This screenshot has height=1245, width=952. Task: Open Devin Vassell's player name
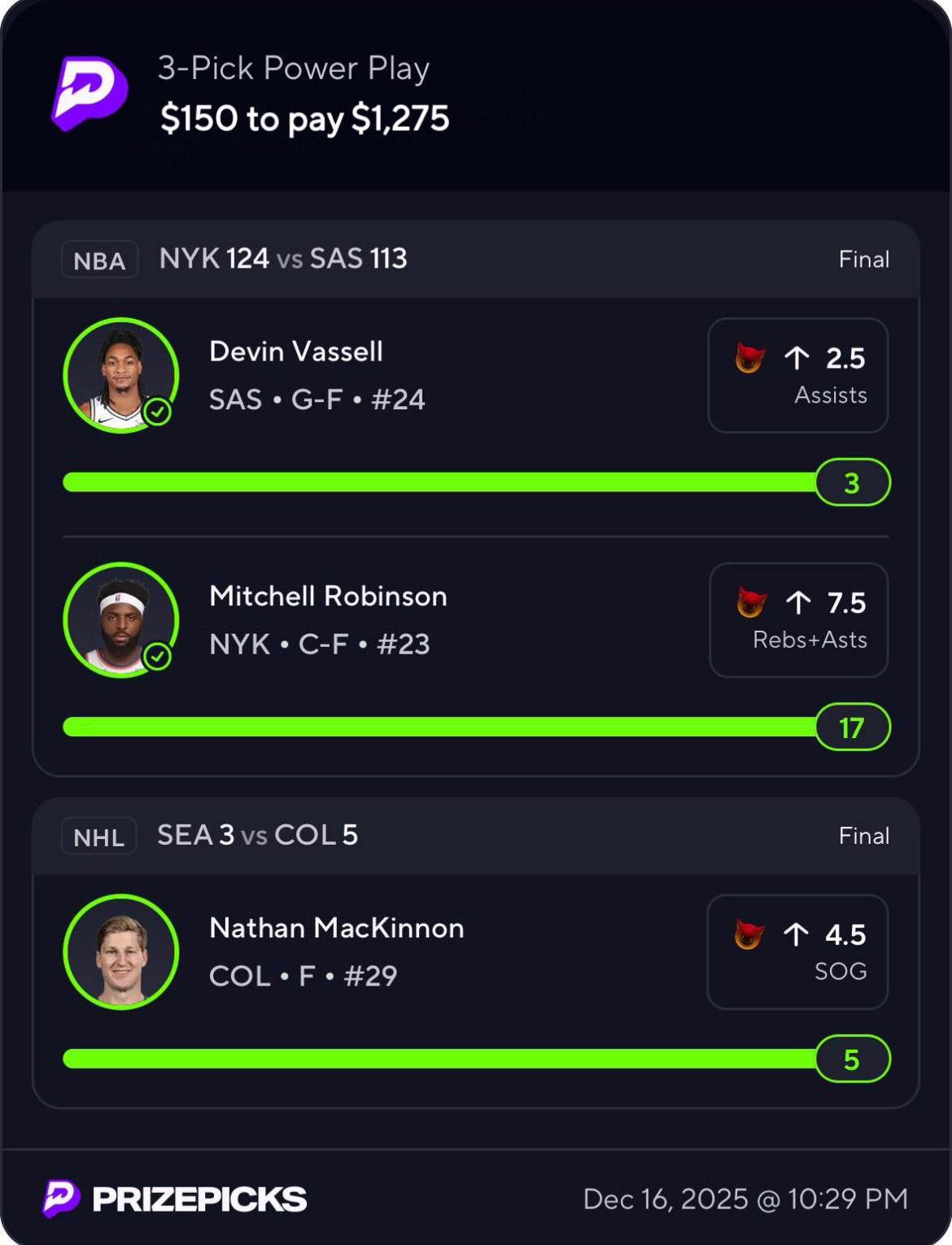[296, 352]
